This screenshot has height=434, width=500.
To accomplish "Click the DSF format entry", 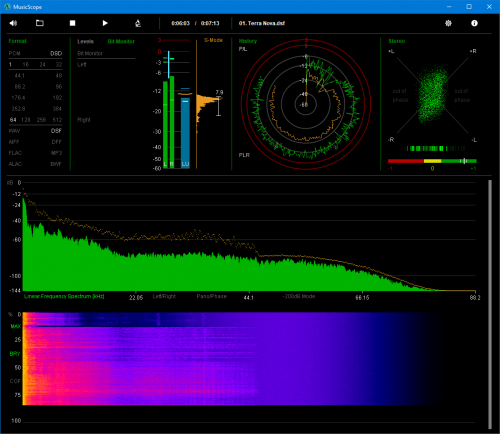I will click(x=56, y=131).
